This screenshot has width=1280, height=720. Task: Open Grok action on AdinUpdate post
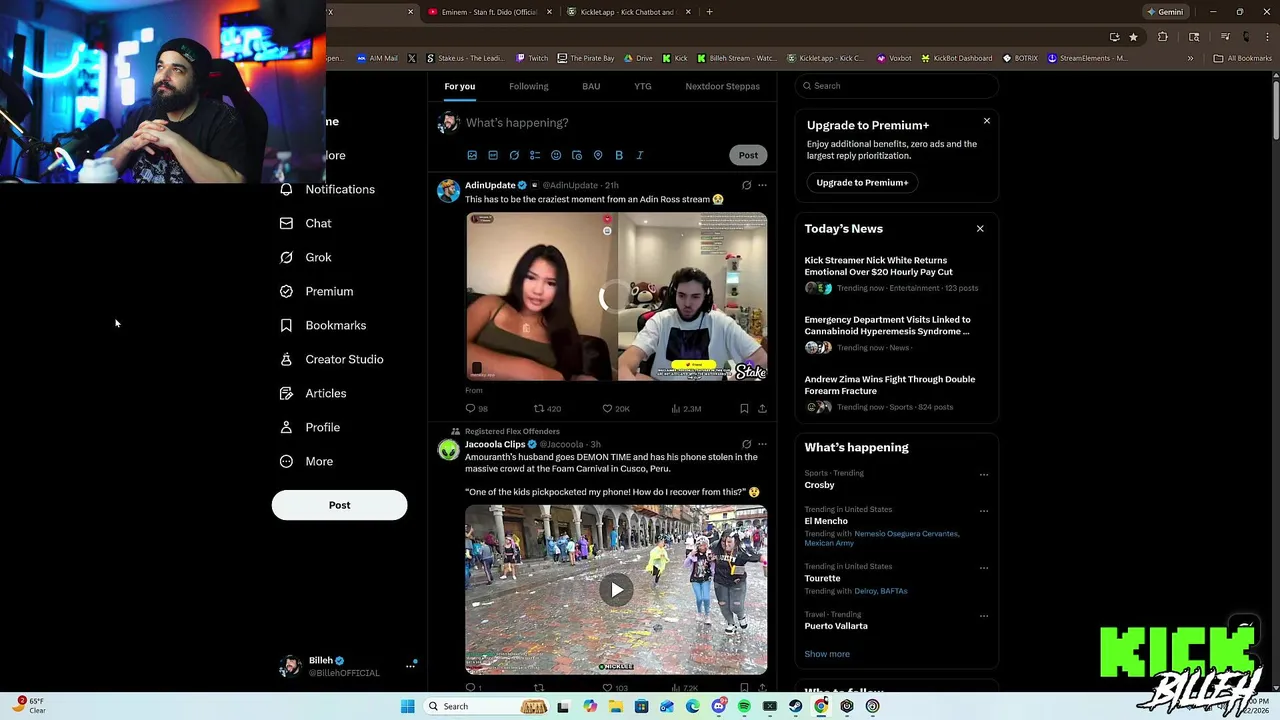click(746, 185)
